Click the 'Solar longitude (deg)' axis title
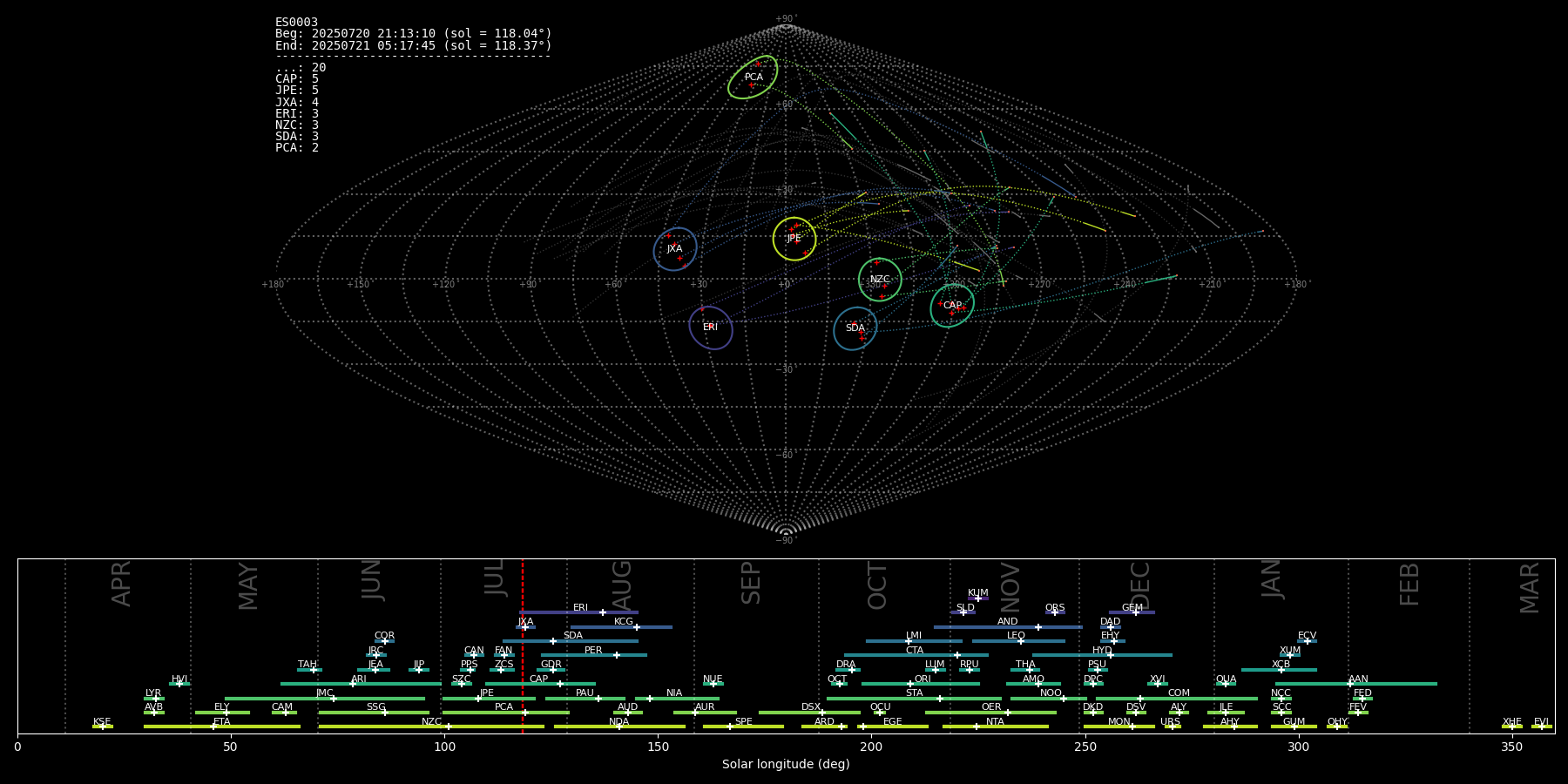The height and width of the screenshot is (784, 1568). click(x=786, y=765)
